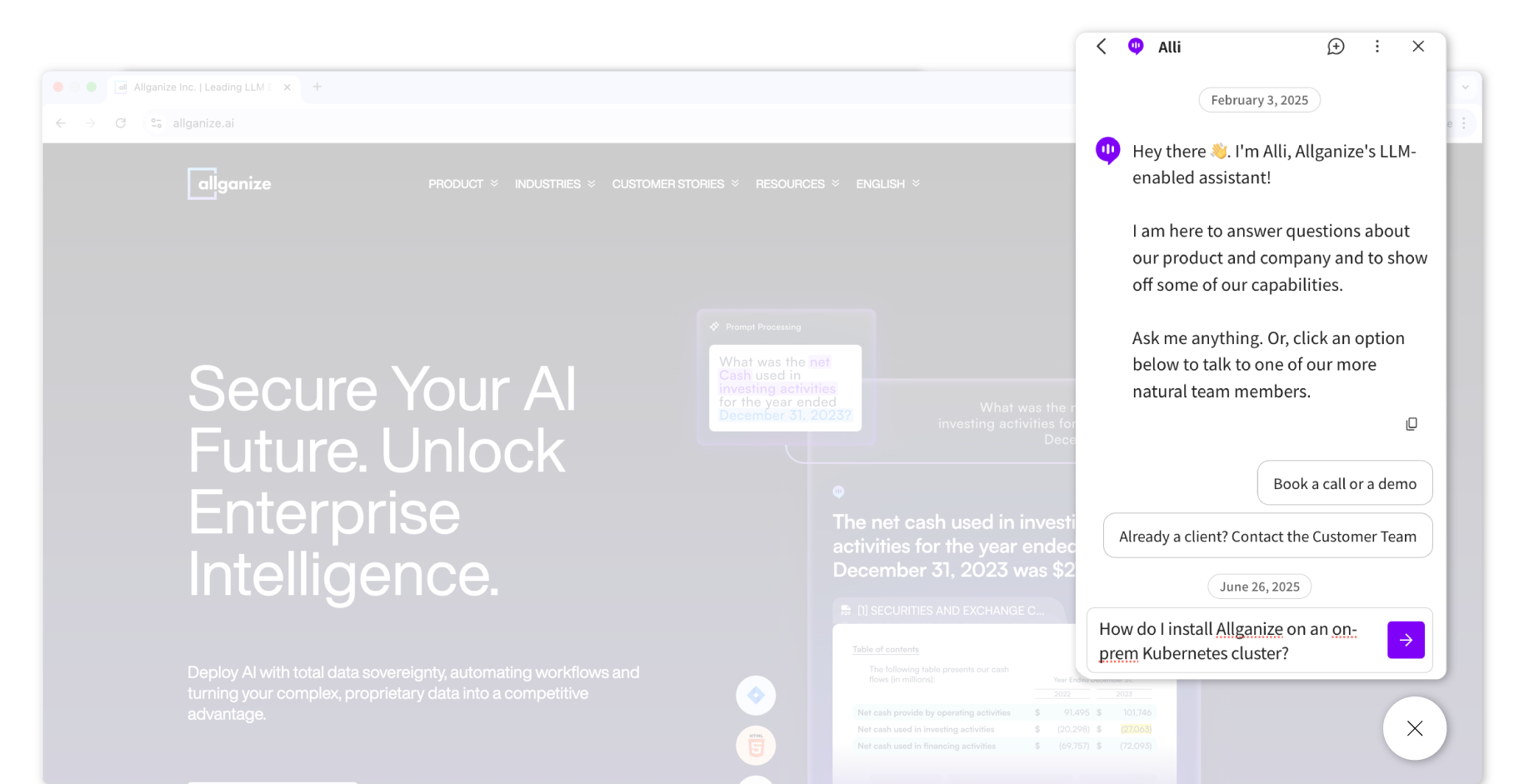Click the document icon beside SECURITIES AND EXCHANGE
This screenshot has height=784, width=1524.
(846, 611)
